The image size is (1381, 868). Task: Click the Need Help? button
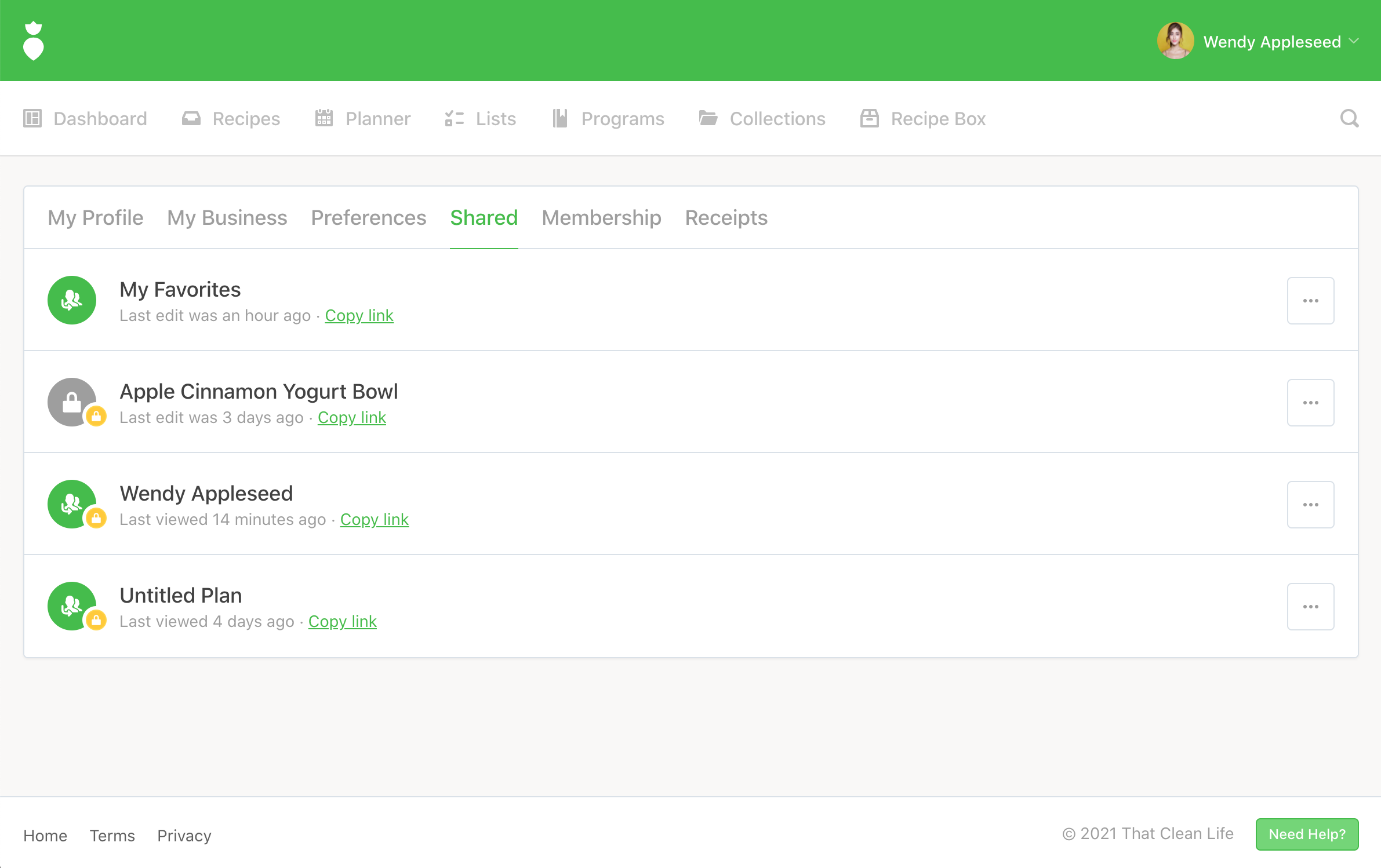[x=1307, y=834]
